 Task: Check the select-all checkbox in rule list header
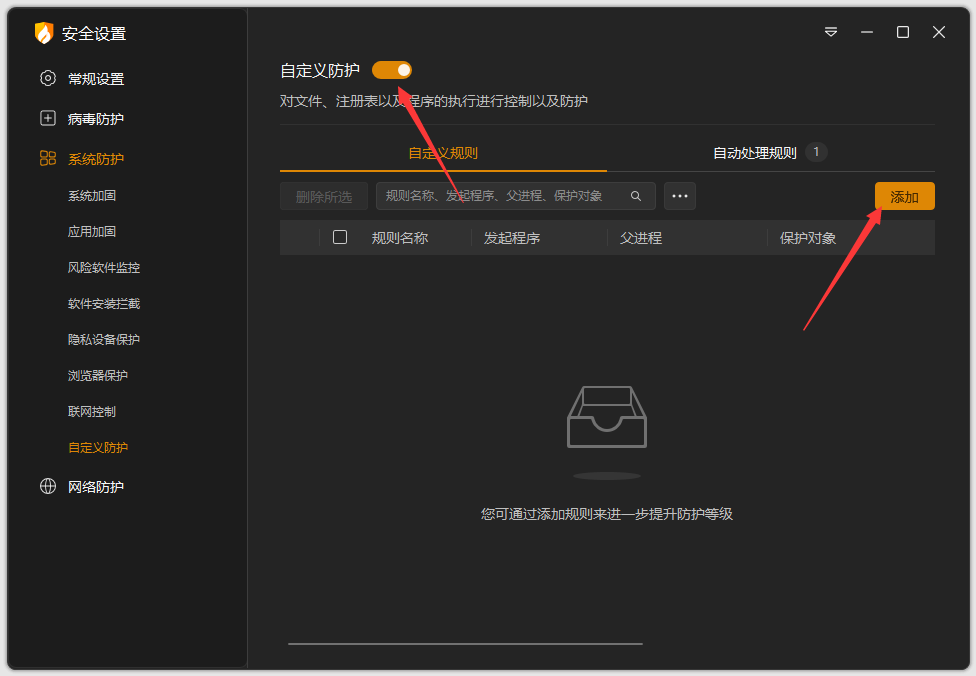point(340,237)
